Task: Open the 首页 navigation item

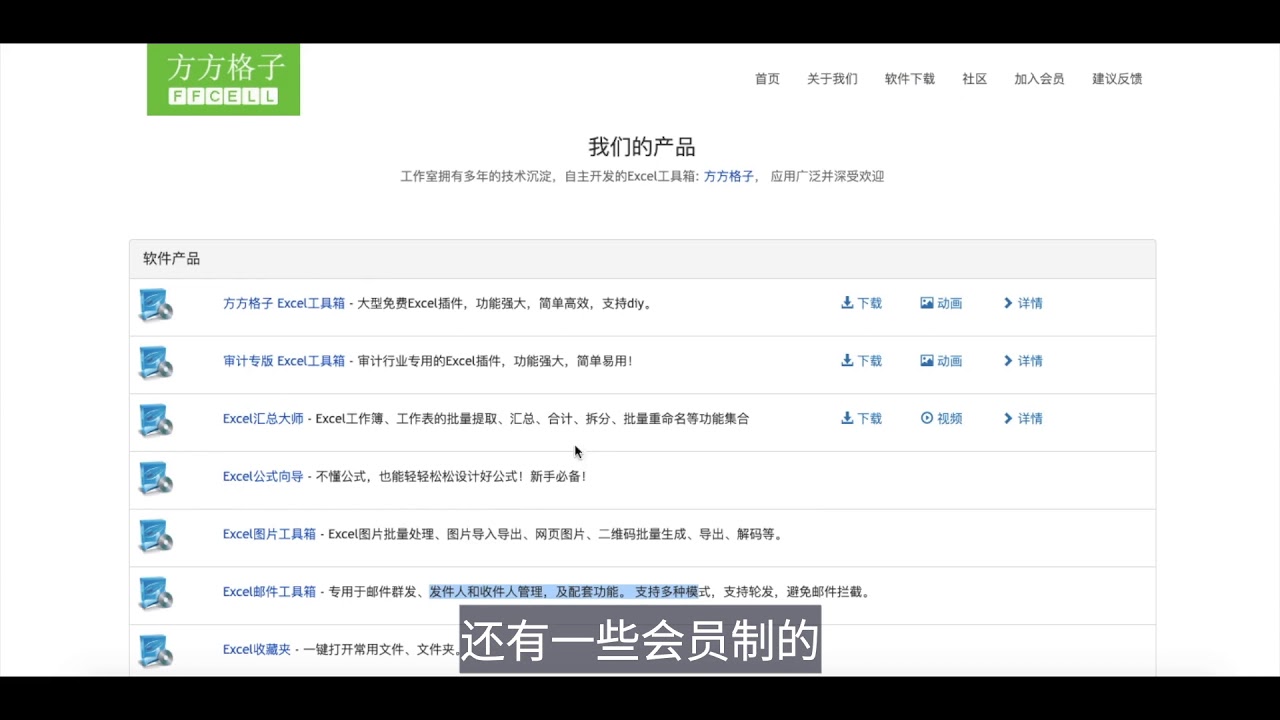Action: pyautogui.click(x=767, y=79)
